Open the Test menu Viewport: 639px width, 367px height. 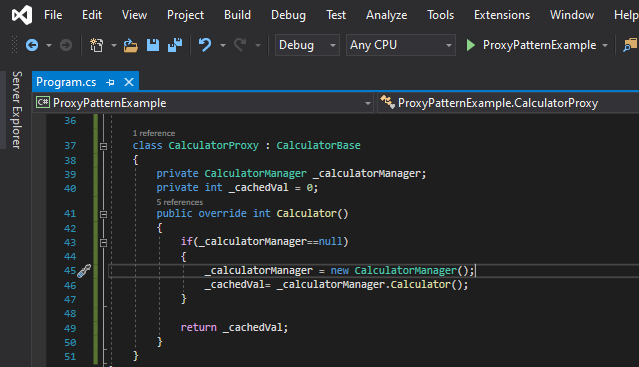click(x=336, y=15)
